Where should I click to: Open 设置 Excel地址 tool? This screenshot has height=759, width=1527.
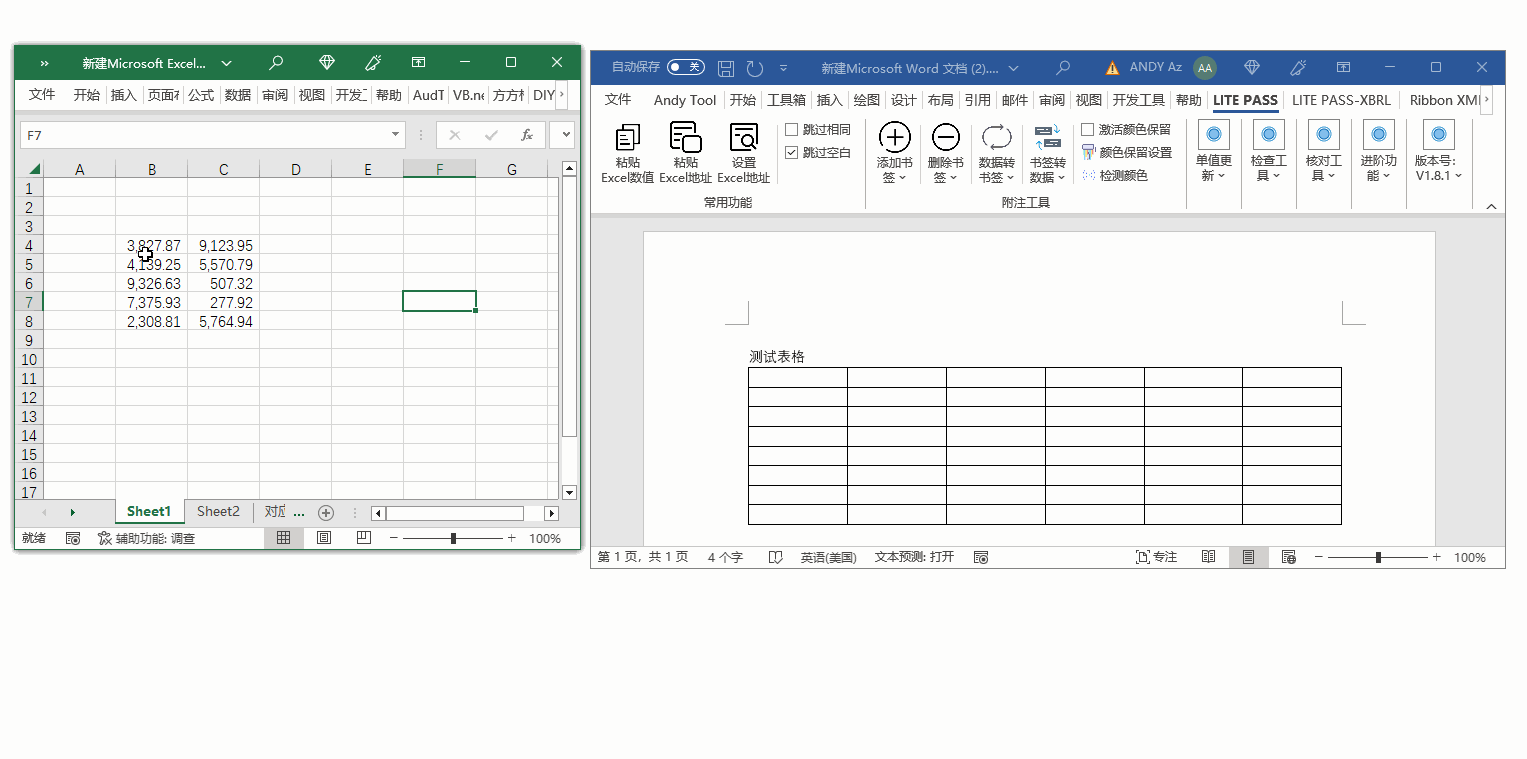(x=743, y=138)
